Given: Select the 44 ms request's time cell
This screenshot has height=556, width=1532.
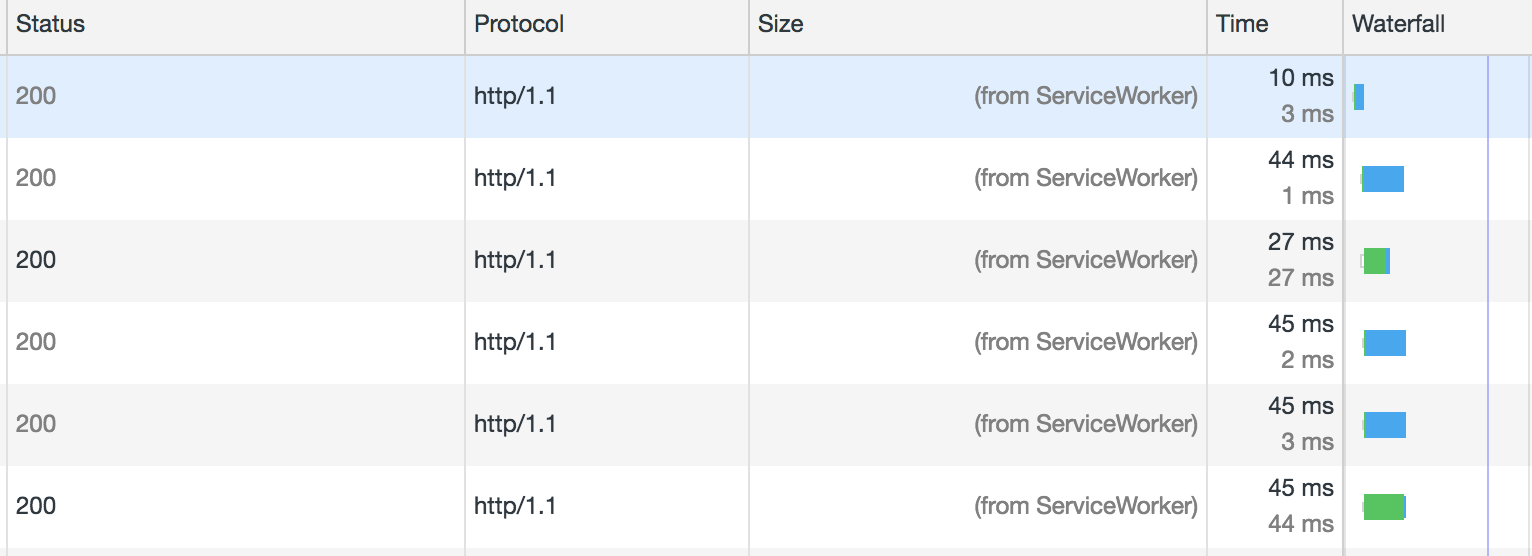Looking at the screenshot, I should click(x=1300, y=178).
